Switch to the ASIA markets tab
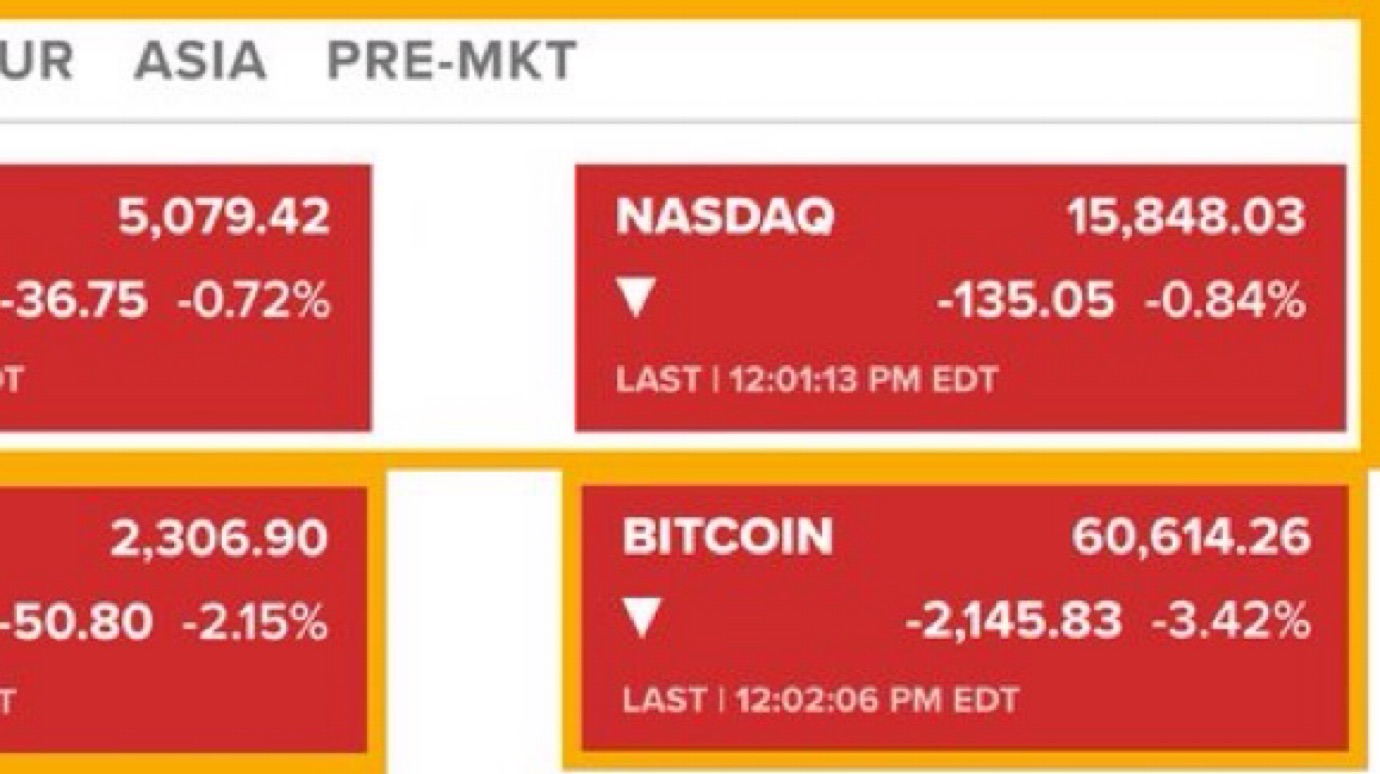This screenshot has height=774, width=1380. click(x=200, y=62)
